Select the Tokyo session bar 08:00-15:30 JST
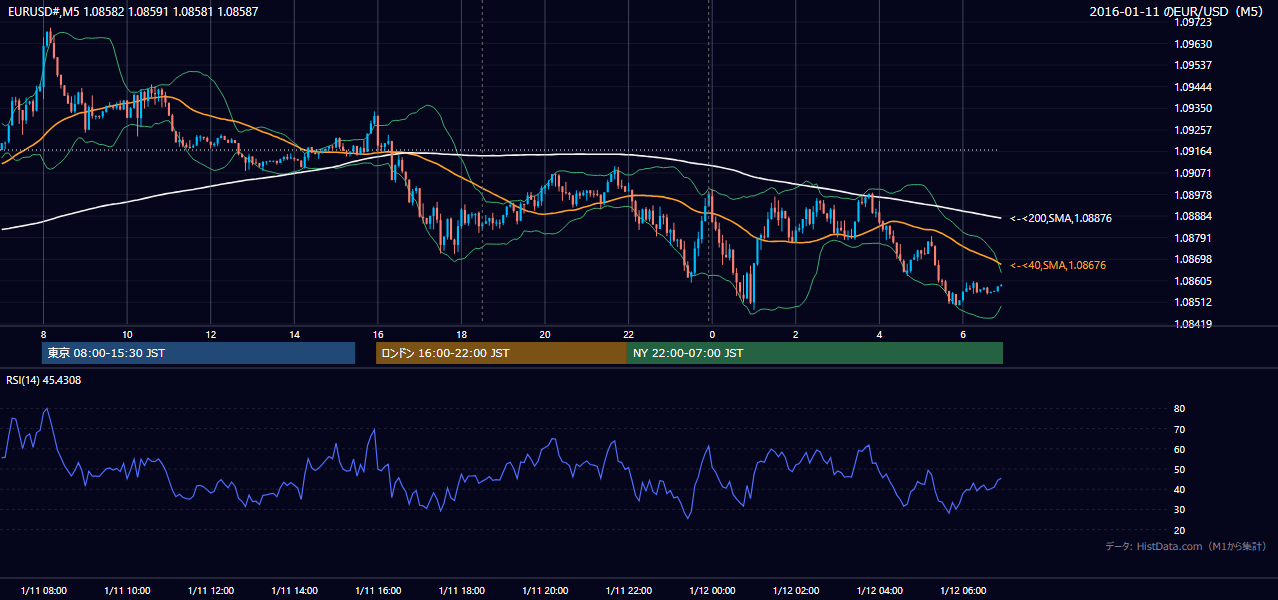The height and width of the screenshot is (600, 1278). pyautogui.click(x=198, y=353)
